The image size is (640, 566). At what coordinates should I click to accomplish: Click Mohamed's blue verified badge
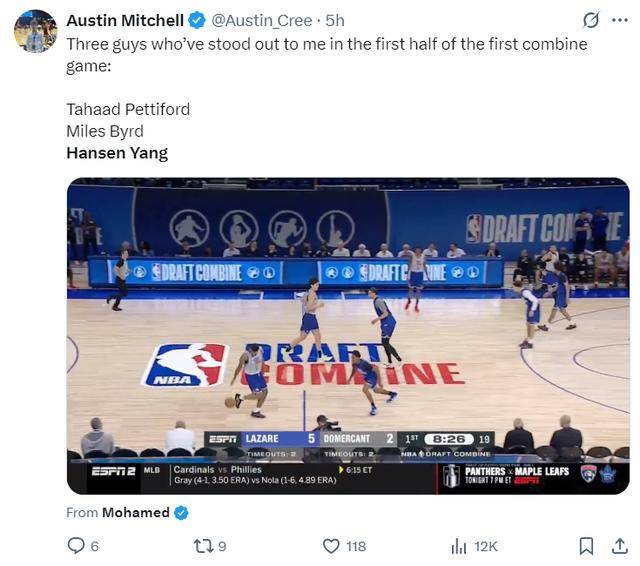pyautogui.click(x=181, y=513)
